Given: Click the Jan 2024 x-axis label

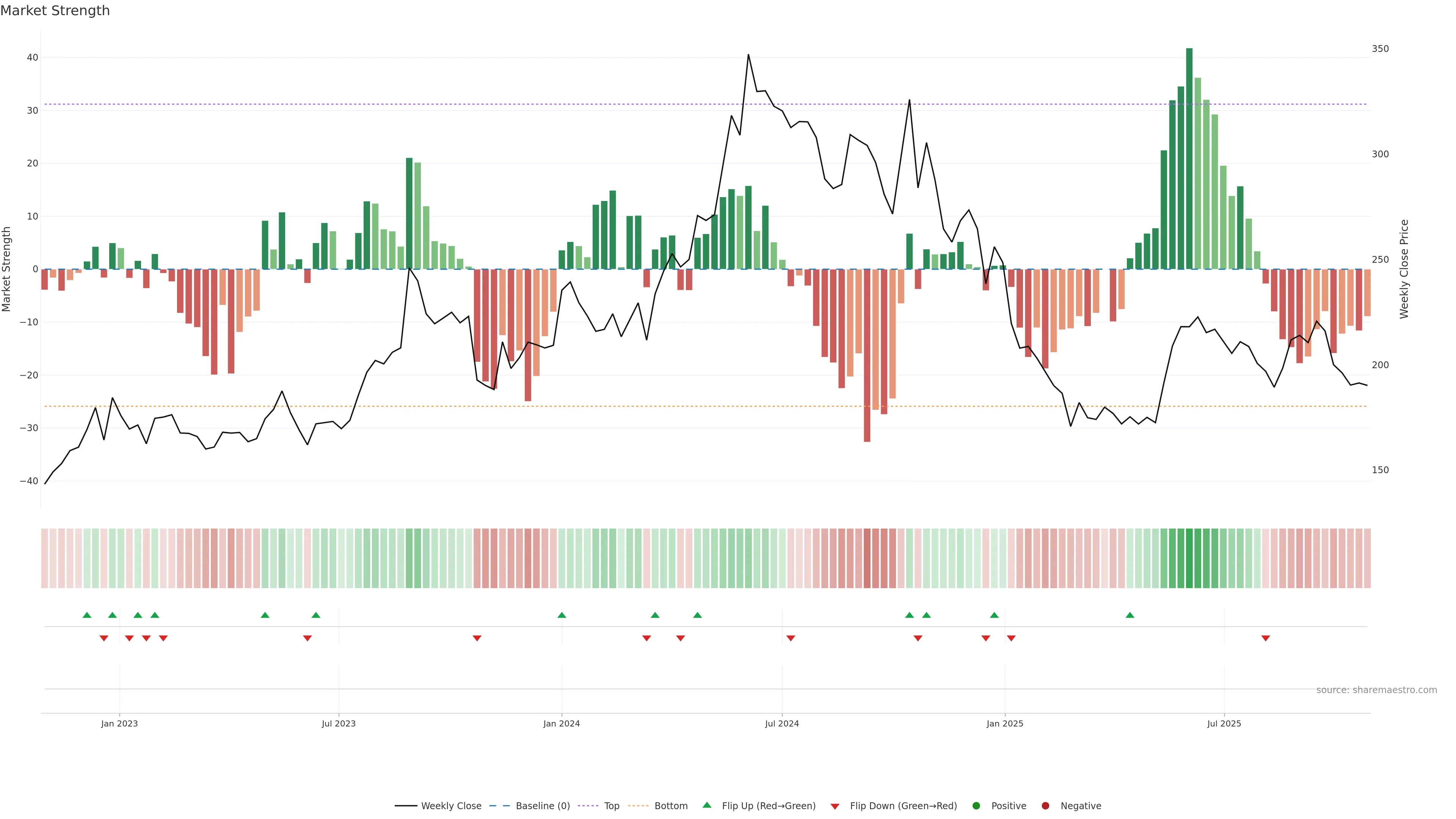Looking at the screenshot, I should click(561, 723).
